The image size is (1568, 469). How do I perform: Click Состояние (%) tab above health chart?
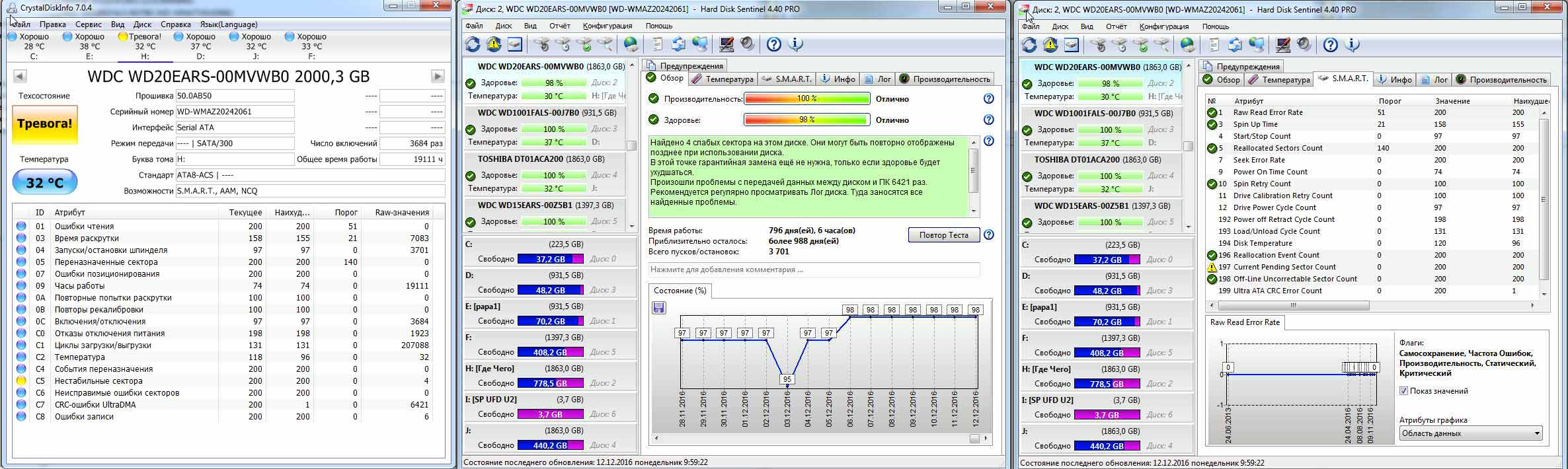(x=680, y=291)
